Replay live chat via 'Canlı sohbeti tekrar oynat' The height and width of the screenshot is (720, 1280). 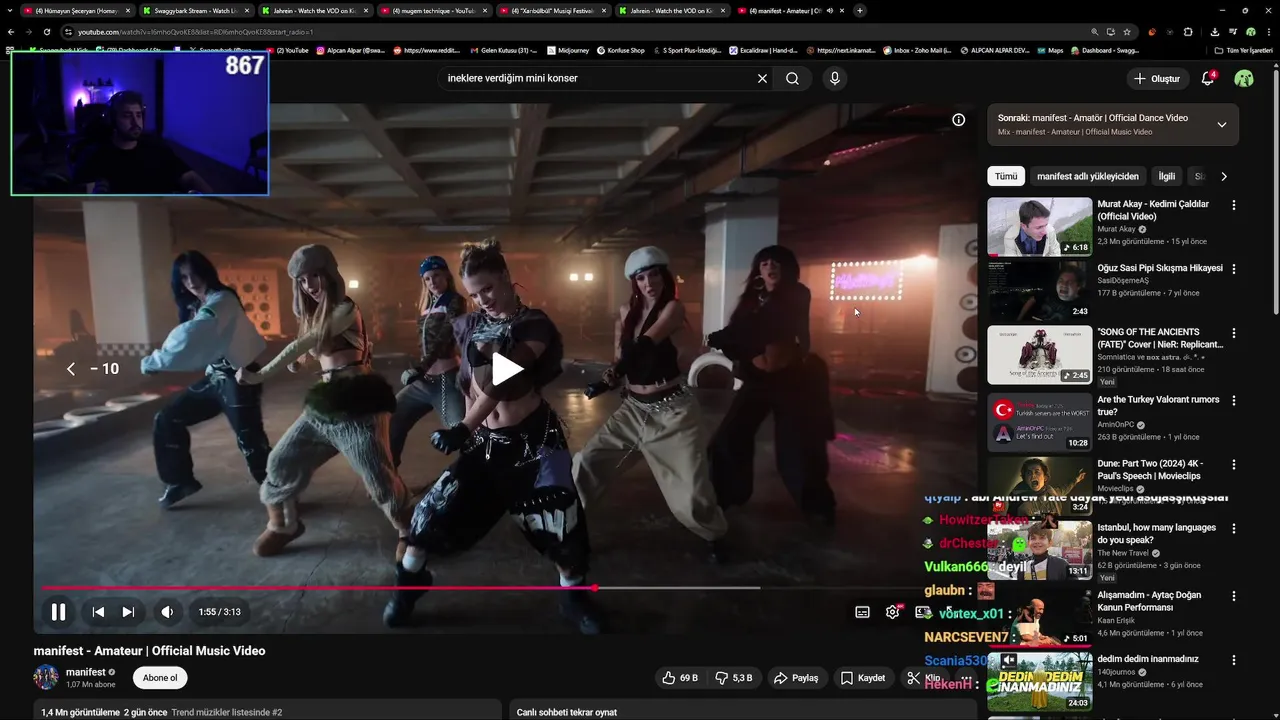[x=567, y=712]
